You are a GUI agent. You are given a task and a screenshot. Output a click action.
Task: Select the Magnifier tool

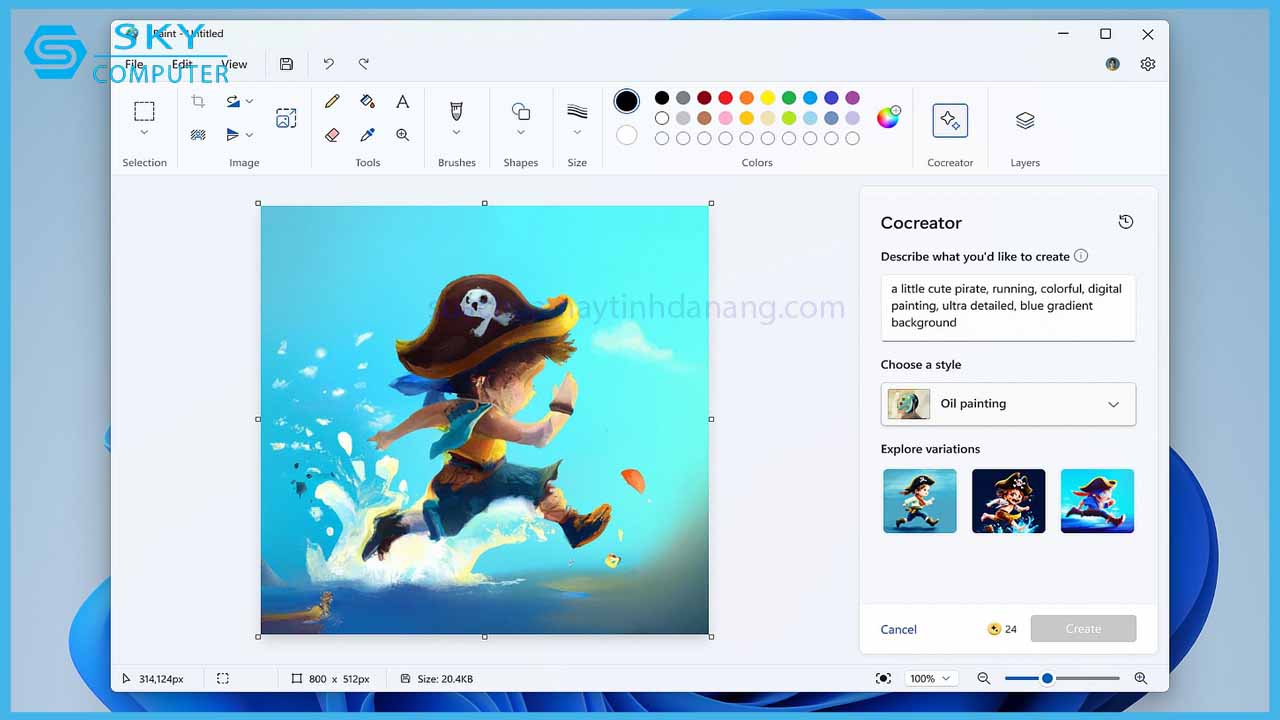pos(402,135)
